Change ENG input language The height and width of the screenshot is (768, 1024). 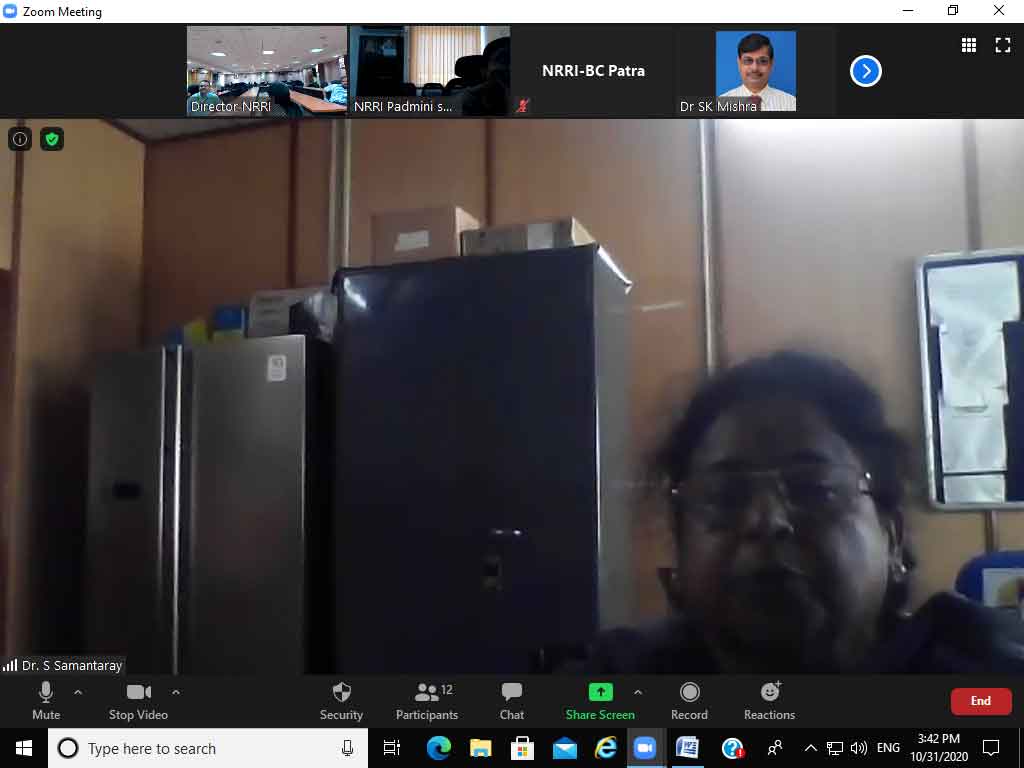[x=888, y=748]
